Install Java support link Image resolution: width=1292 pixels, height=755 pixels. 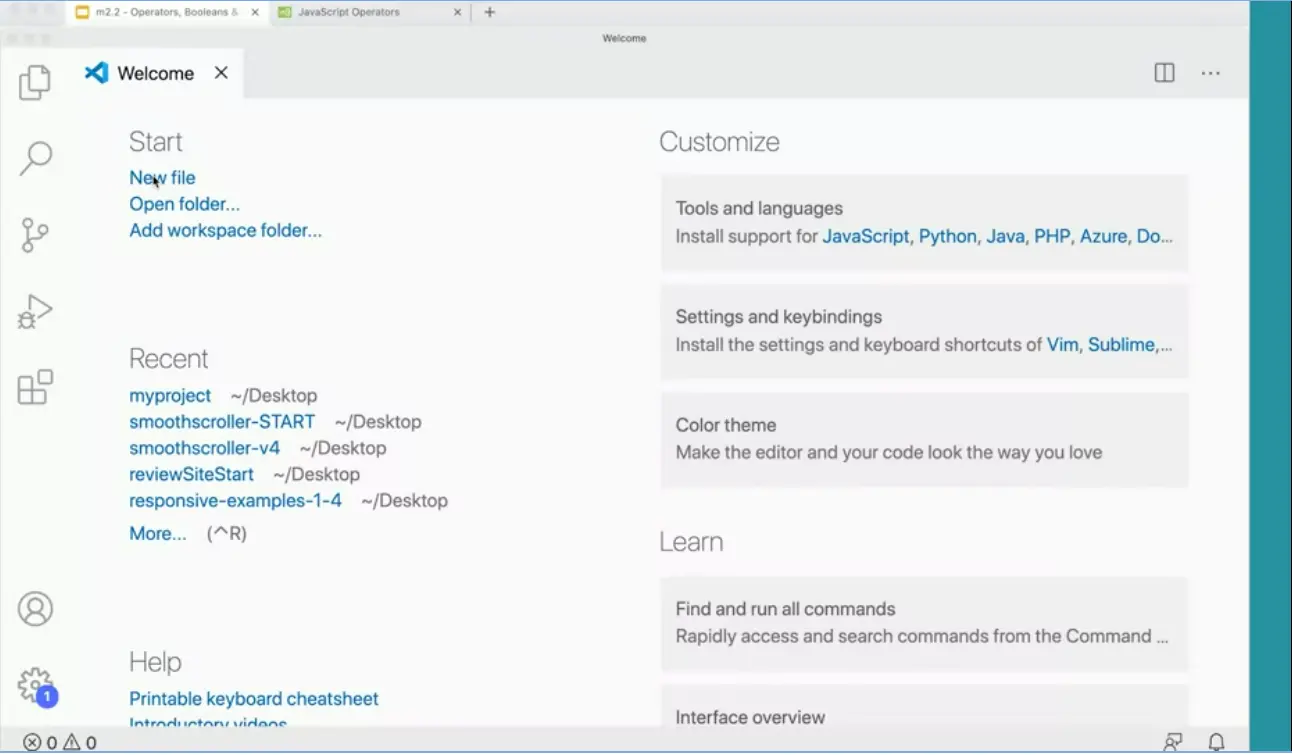click(1005, 237)
